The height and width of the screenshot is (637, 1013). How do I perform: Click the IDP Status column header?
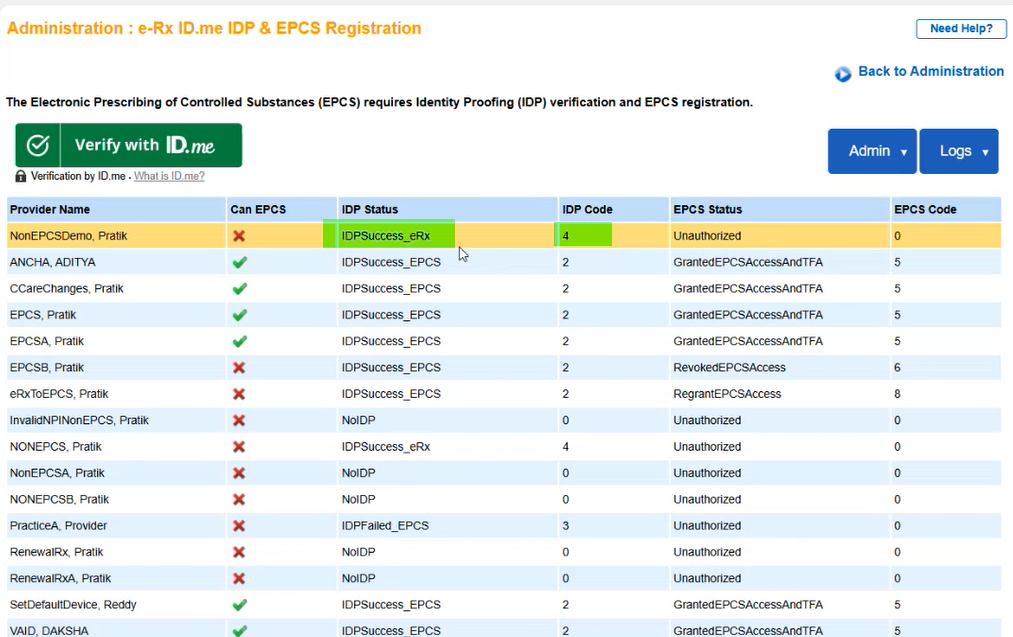click(370, 210)
